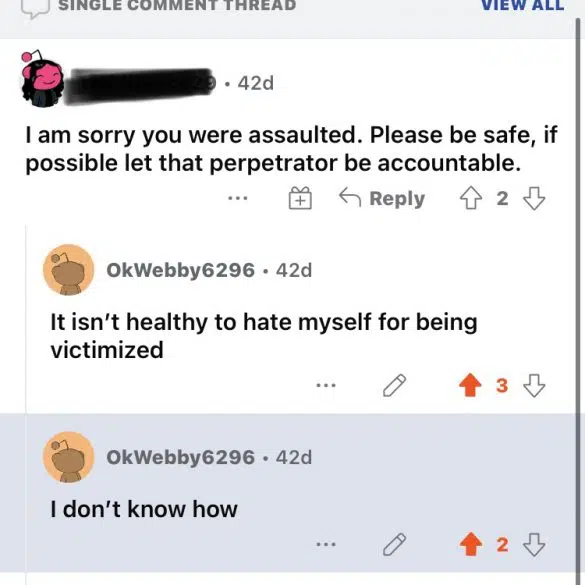Edit the "I don't know how" comment

394,545
